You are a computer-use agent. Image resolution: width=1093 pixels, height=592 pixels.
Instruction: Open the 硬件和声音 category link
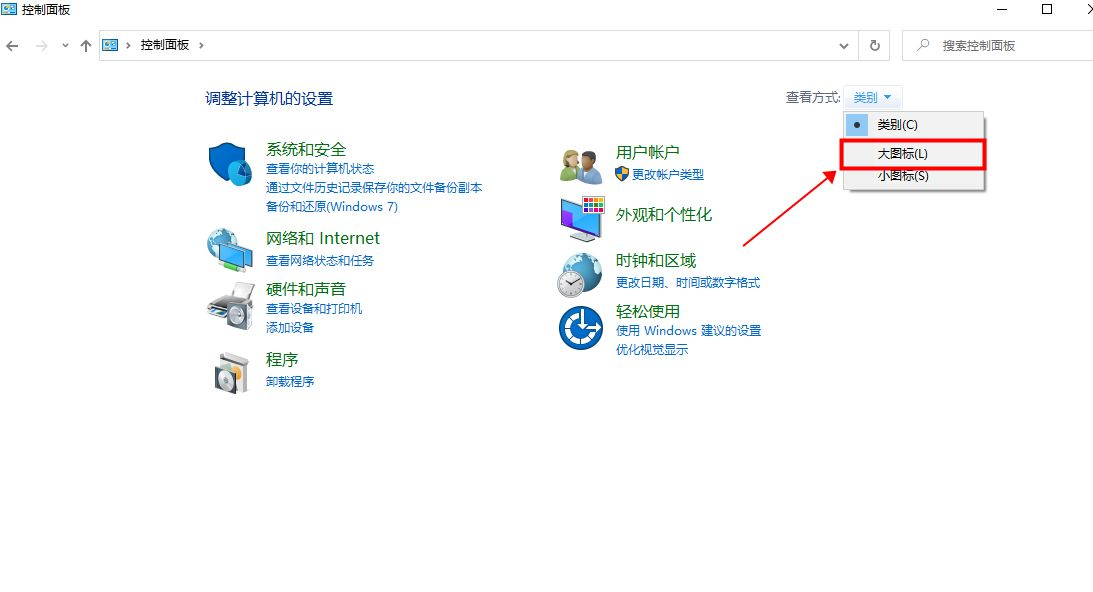(306, 289)
